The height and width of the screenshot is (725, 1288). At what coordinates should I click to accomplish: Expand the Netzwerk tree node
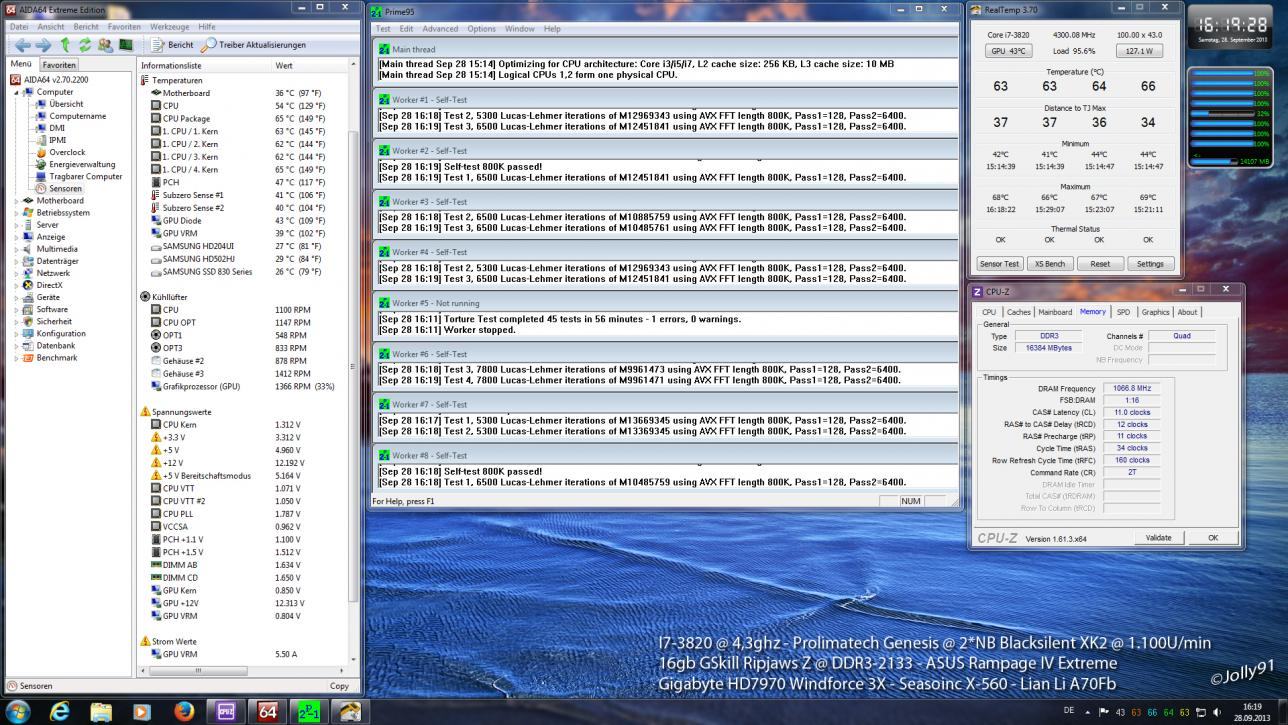(16, 273)
